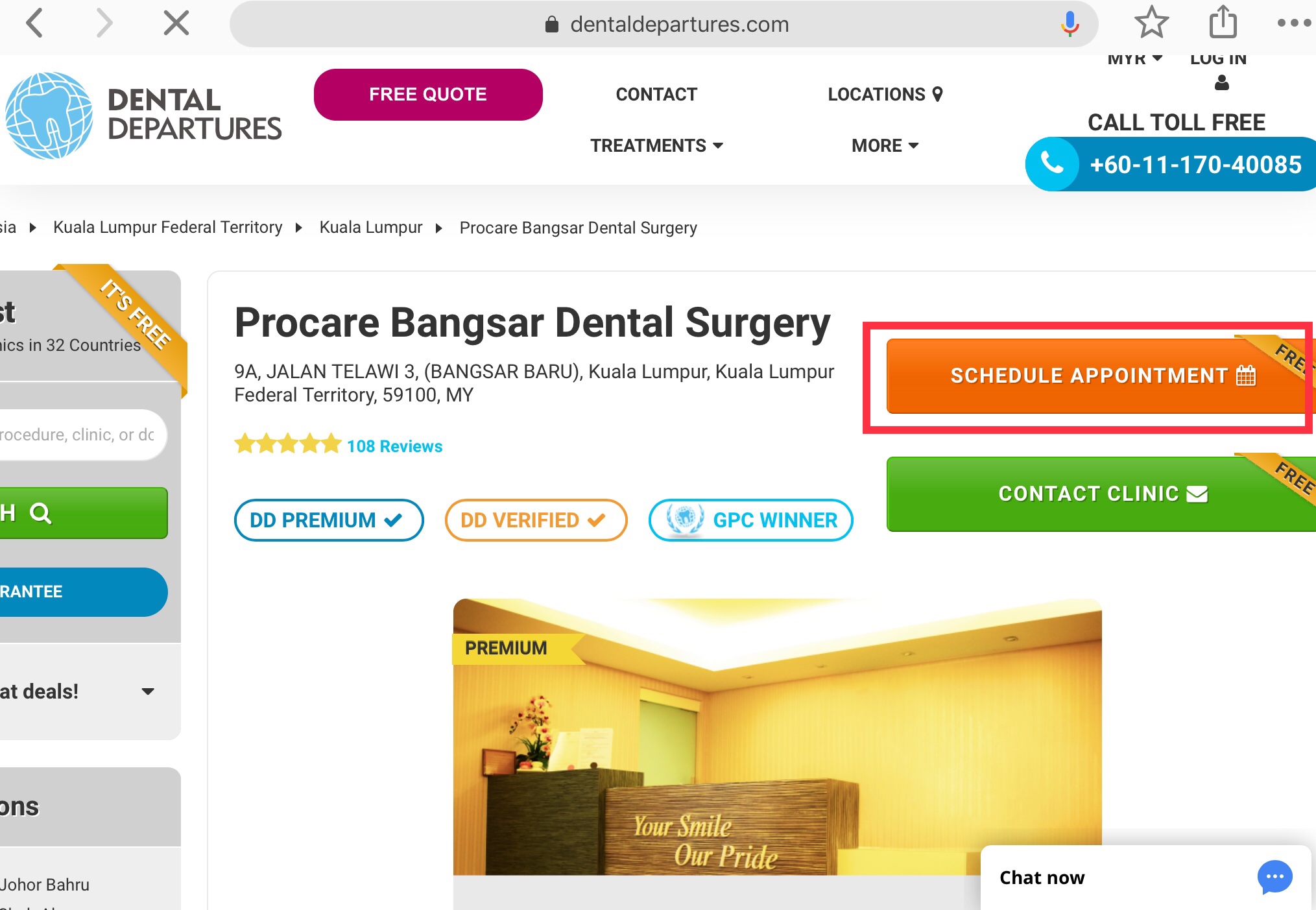Expand the deals section arrow in sidebar

click(148, 691)
